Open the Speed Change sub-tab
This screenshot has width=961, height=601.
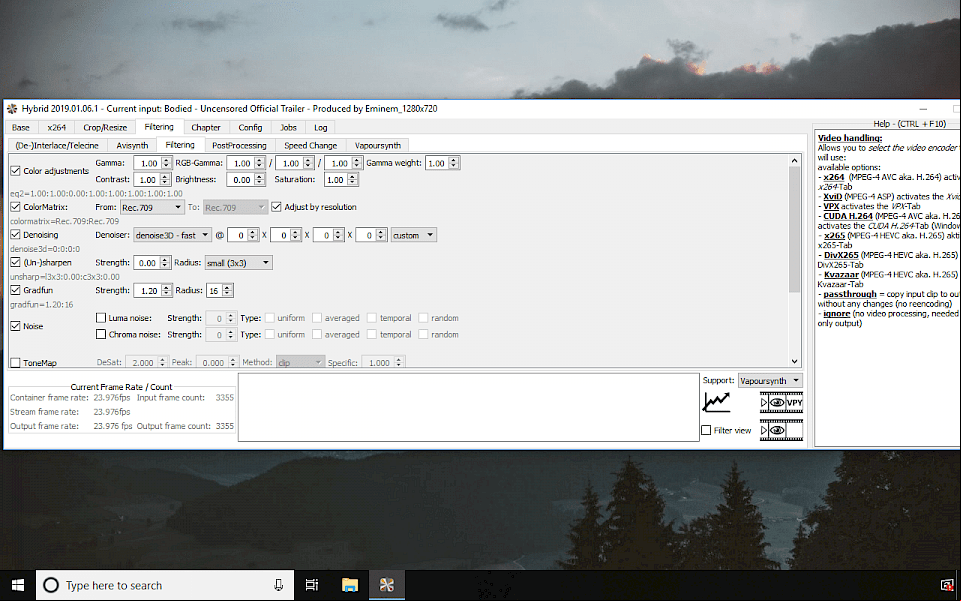pos(311,145)
